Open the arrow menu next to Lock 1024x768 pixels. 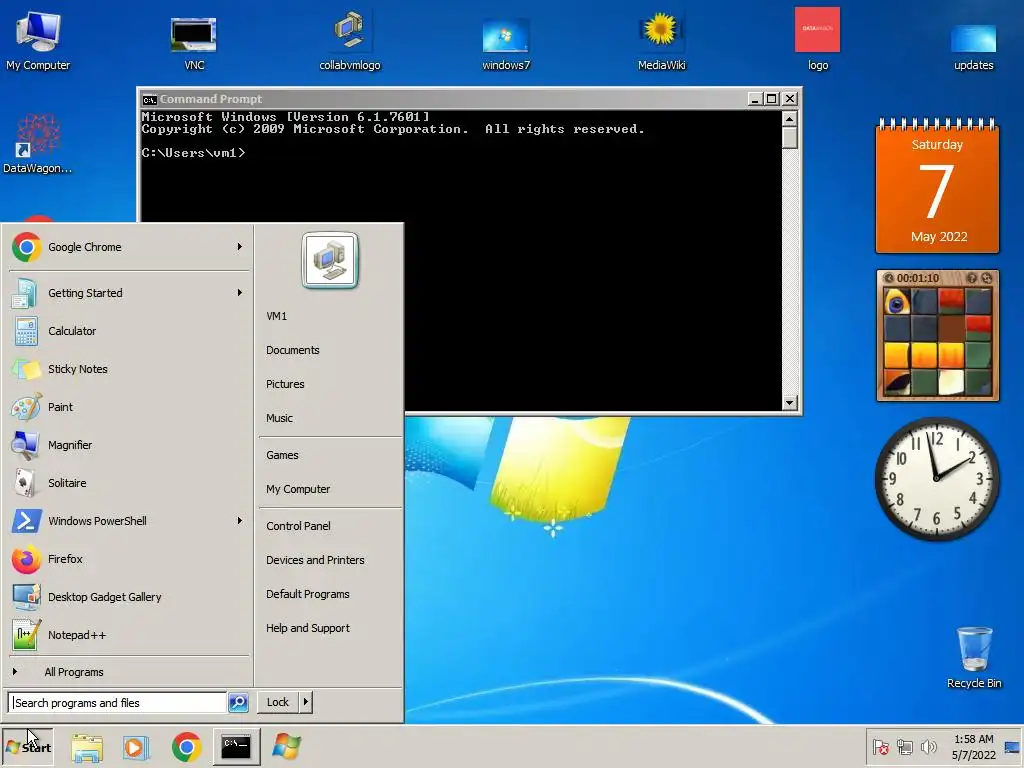tap(306, 702)
